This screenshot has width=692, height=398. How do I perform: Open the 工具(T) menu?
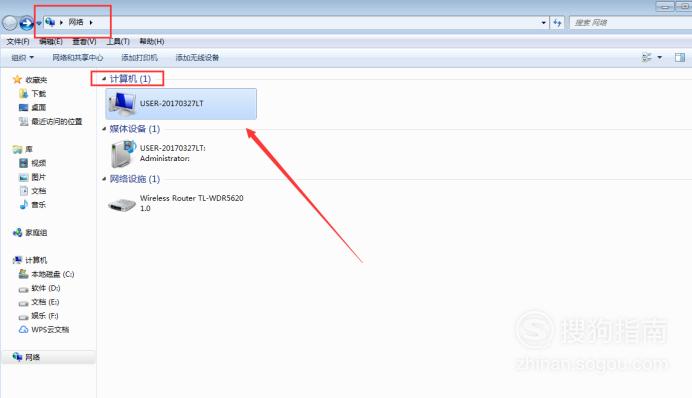click(118, 41)
